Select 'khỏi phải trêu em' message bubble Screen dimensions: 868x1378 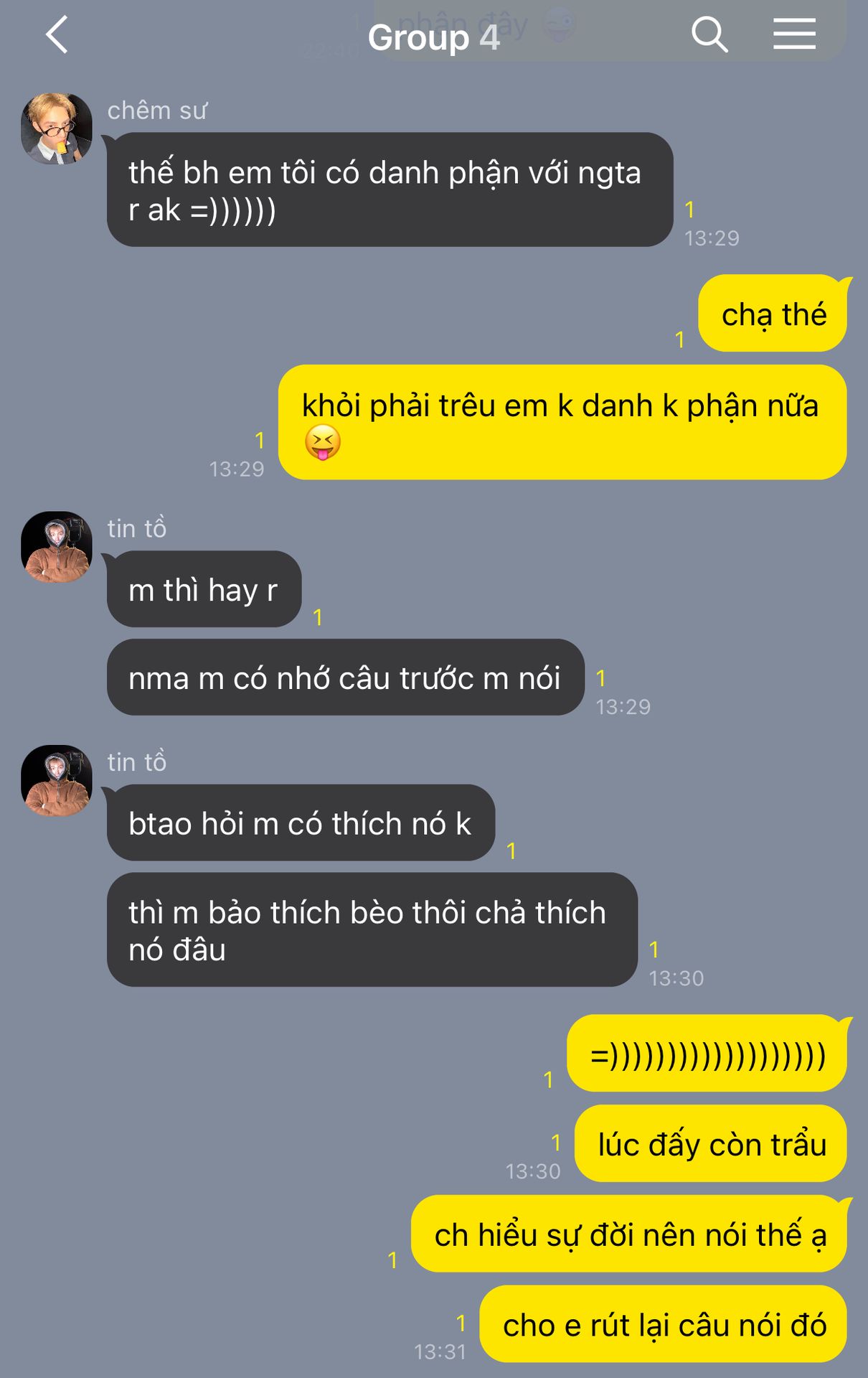click(x=562, y=423)
